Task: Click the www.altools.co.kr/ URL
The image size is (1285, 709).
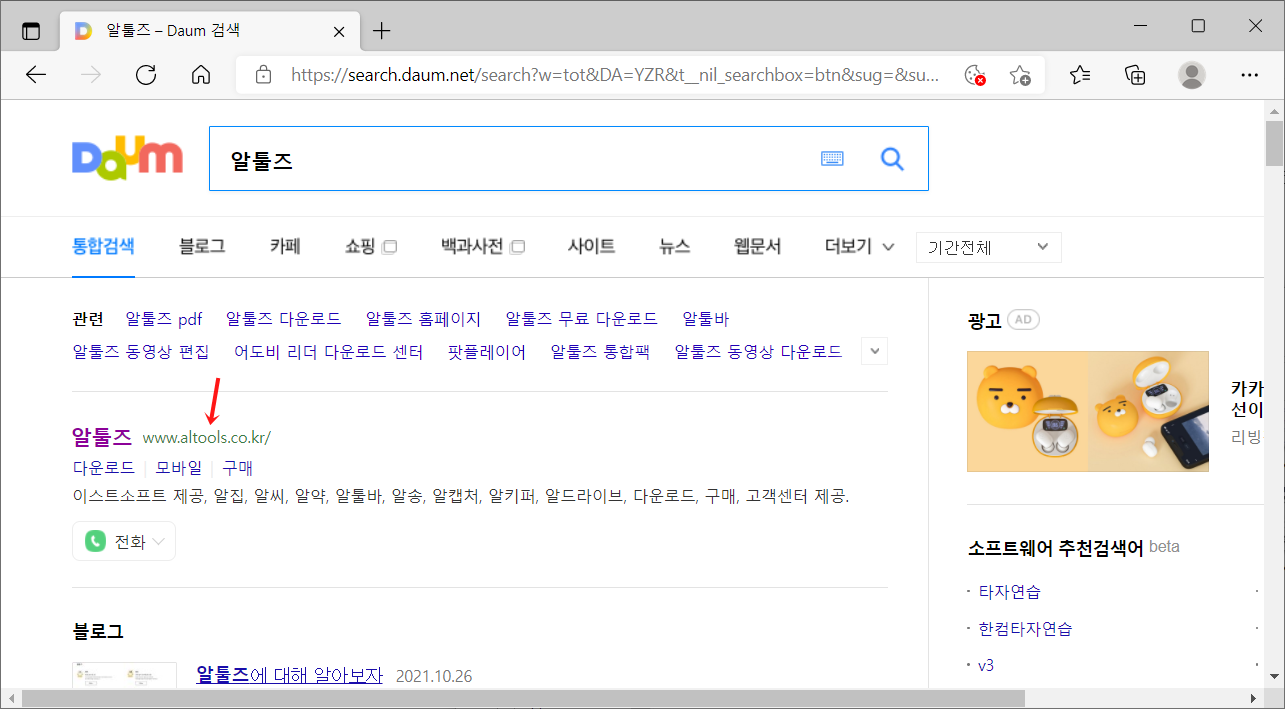Action: click(207, 438)
